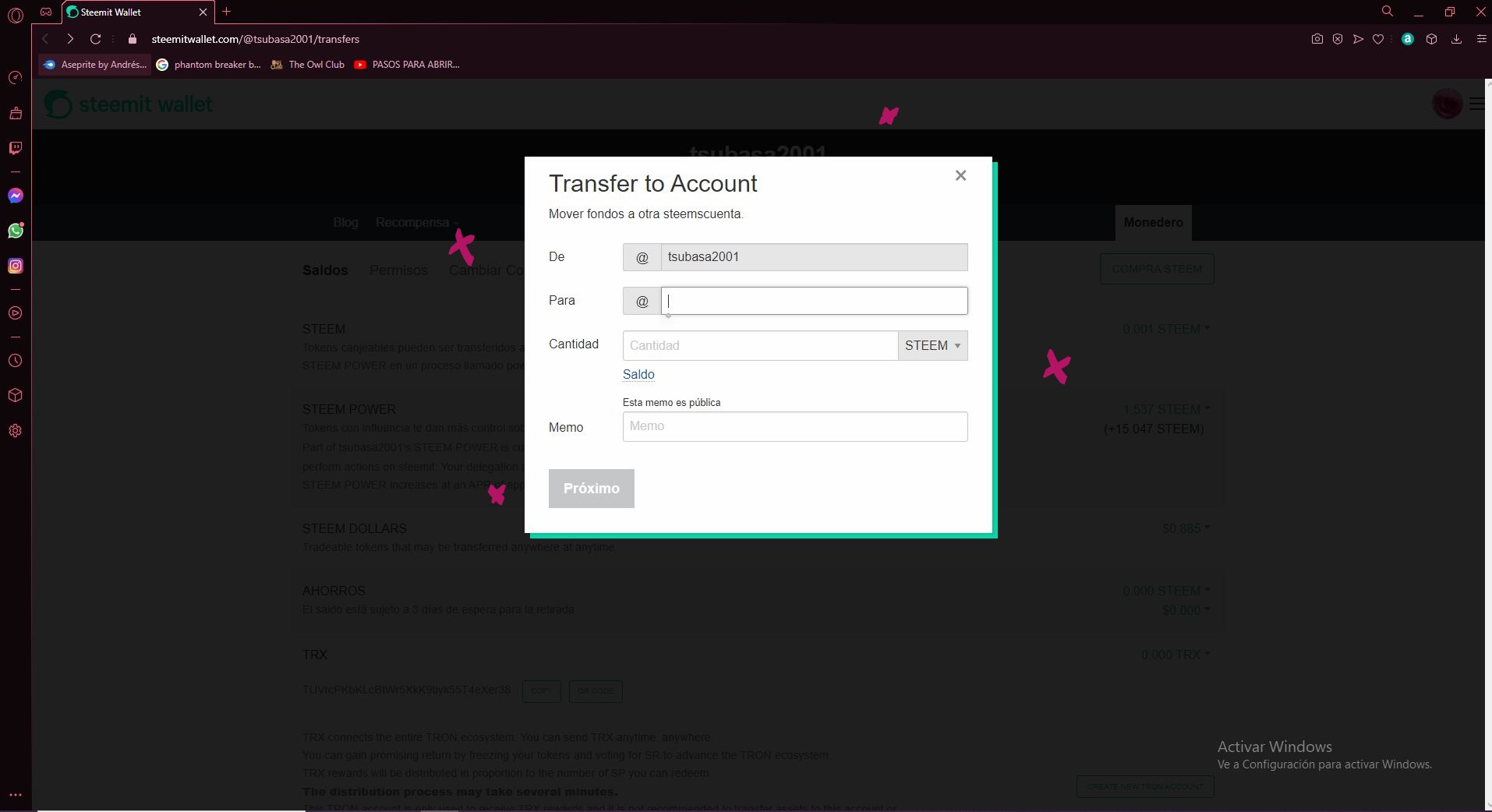Open Messenger in the sidebar

point(15,196)
